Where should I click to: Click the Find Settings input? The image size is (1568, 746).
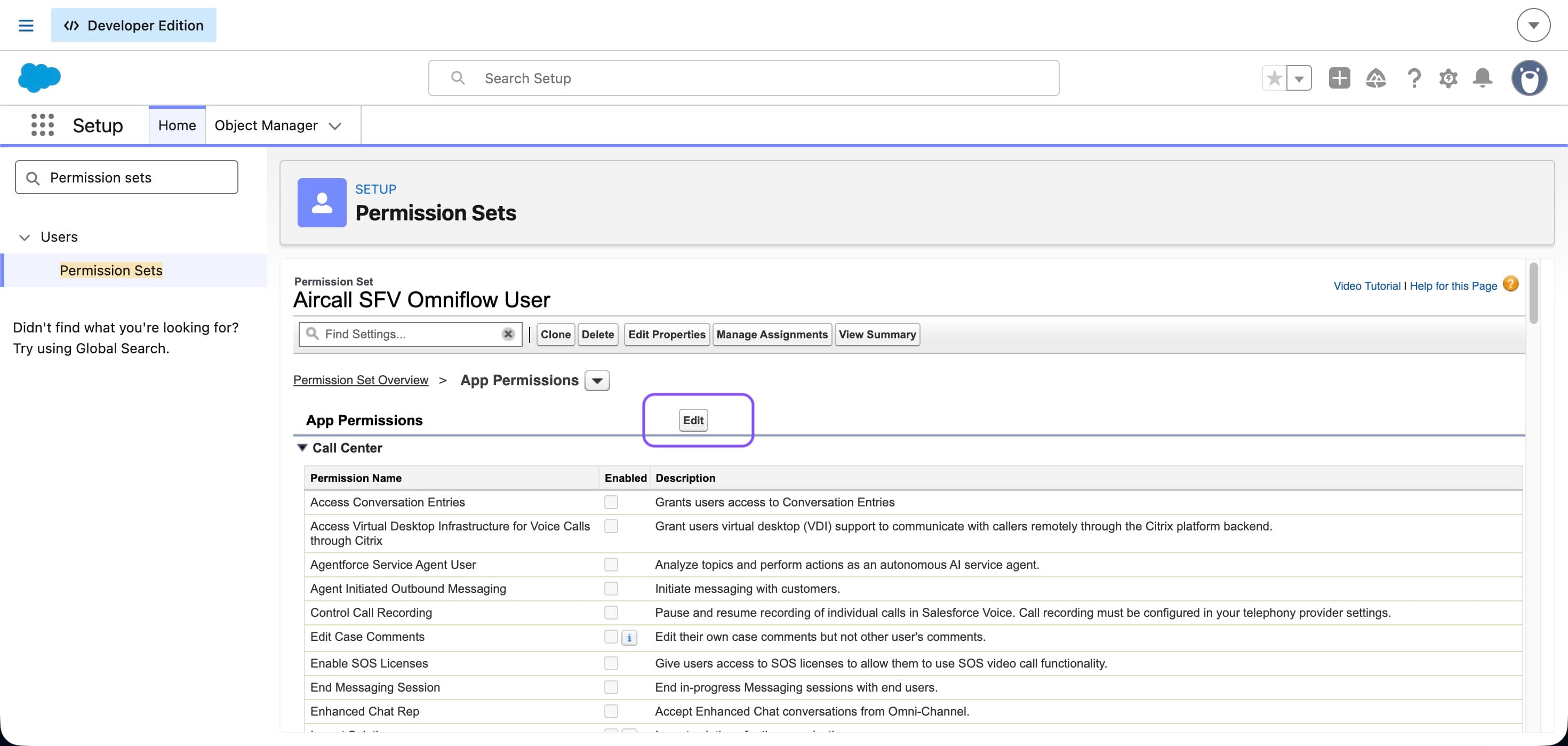tap(411, 334)
